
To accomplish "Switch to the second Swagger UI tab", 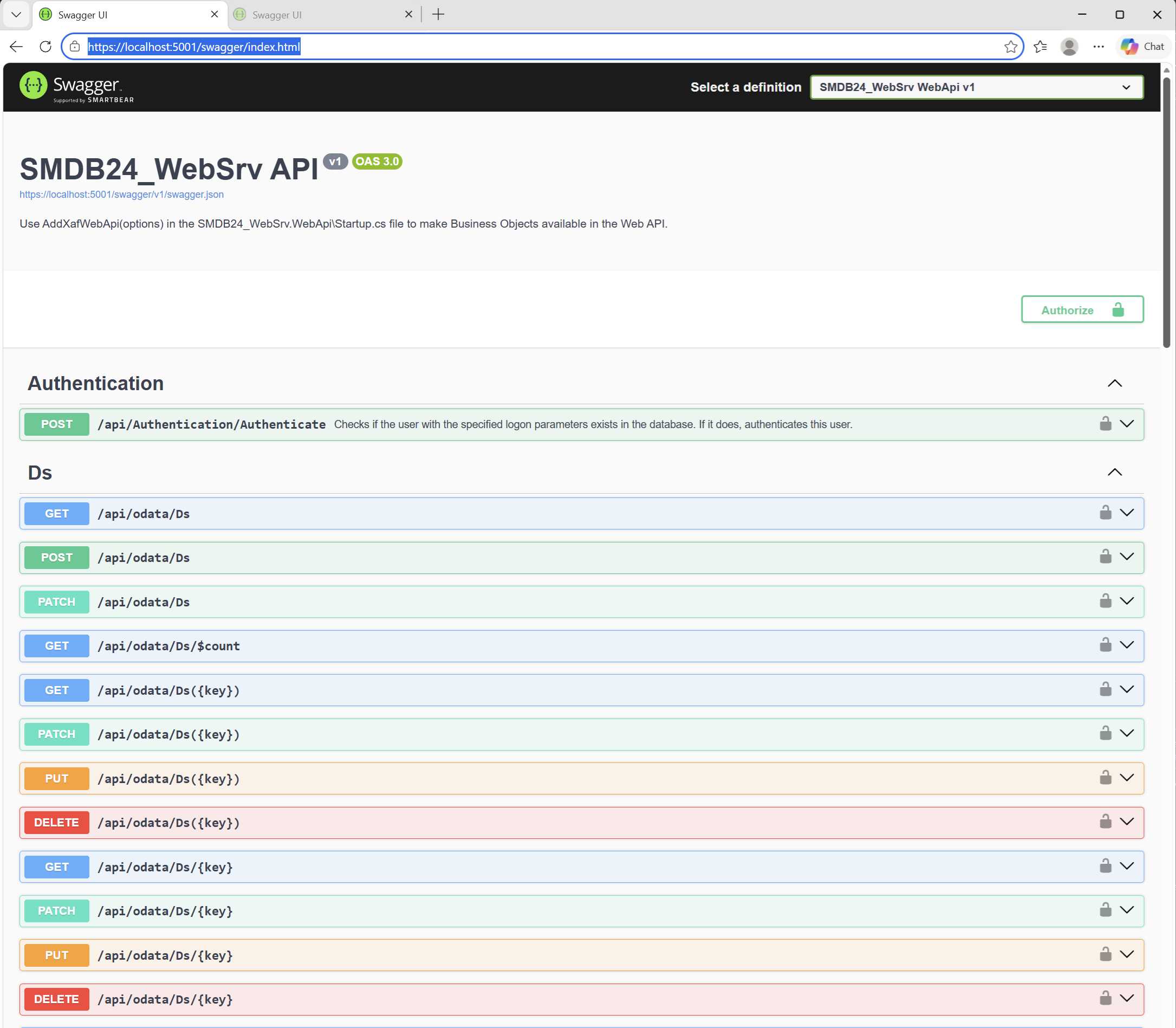I will 324,15.
